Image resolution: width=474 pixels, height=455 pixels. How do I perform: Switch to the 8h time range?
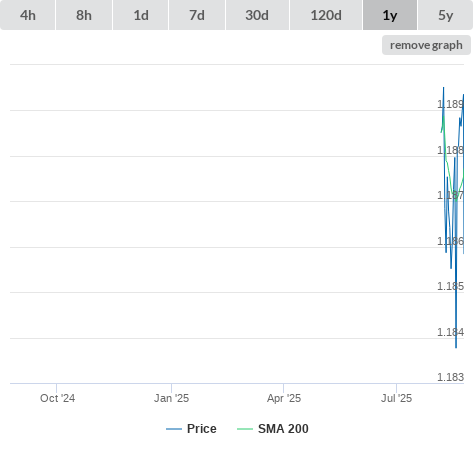(x=84, y=15)
